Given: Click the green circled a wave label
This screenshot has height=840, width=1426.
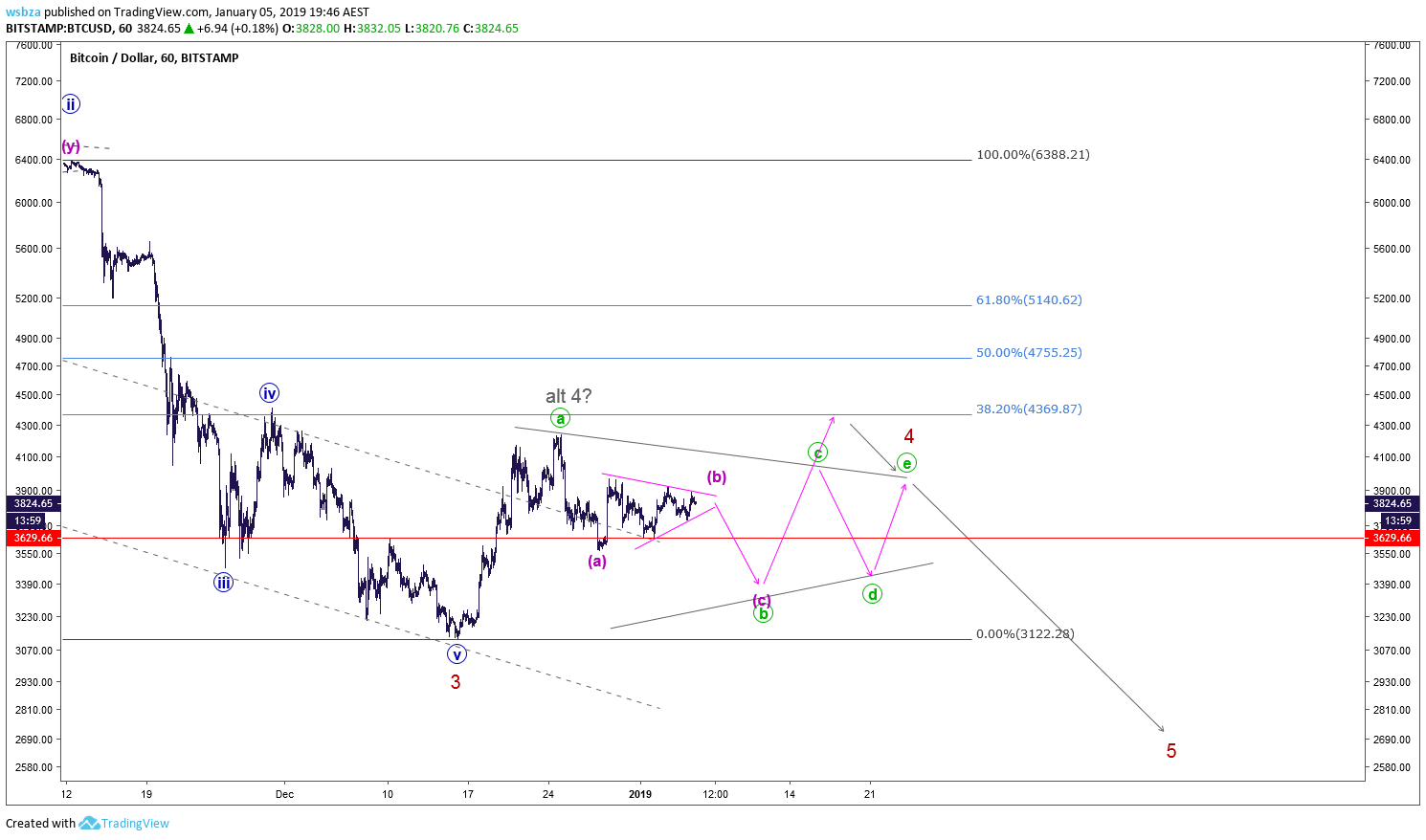Looking at the screenshot, I should pyautogui.click(x=561, y=418).
